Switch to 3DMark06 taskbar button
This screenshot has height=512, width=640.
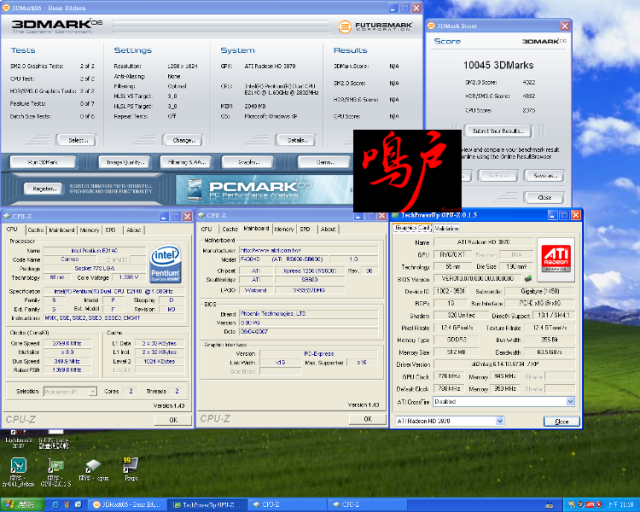127,505
